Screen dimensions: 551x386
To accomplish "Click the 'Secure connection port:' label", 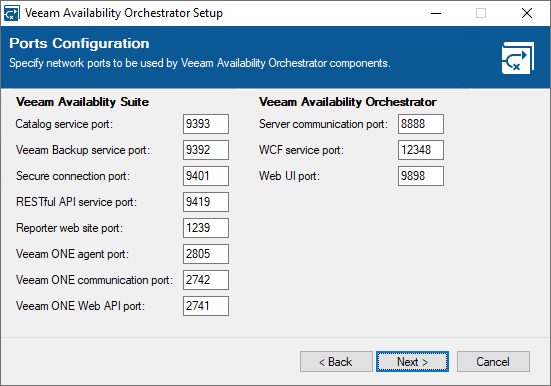I will (x=73, y=176).
